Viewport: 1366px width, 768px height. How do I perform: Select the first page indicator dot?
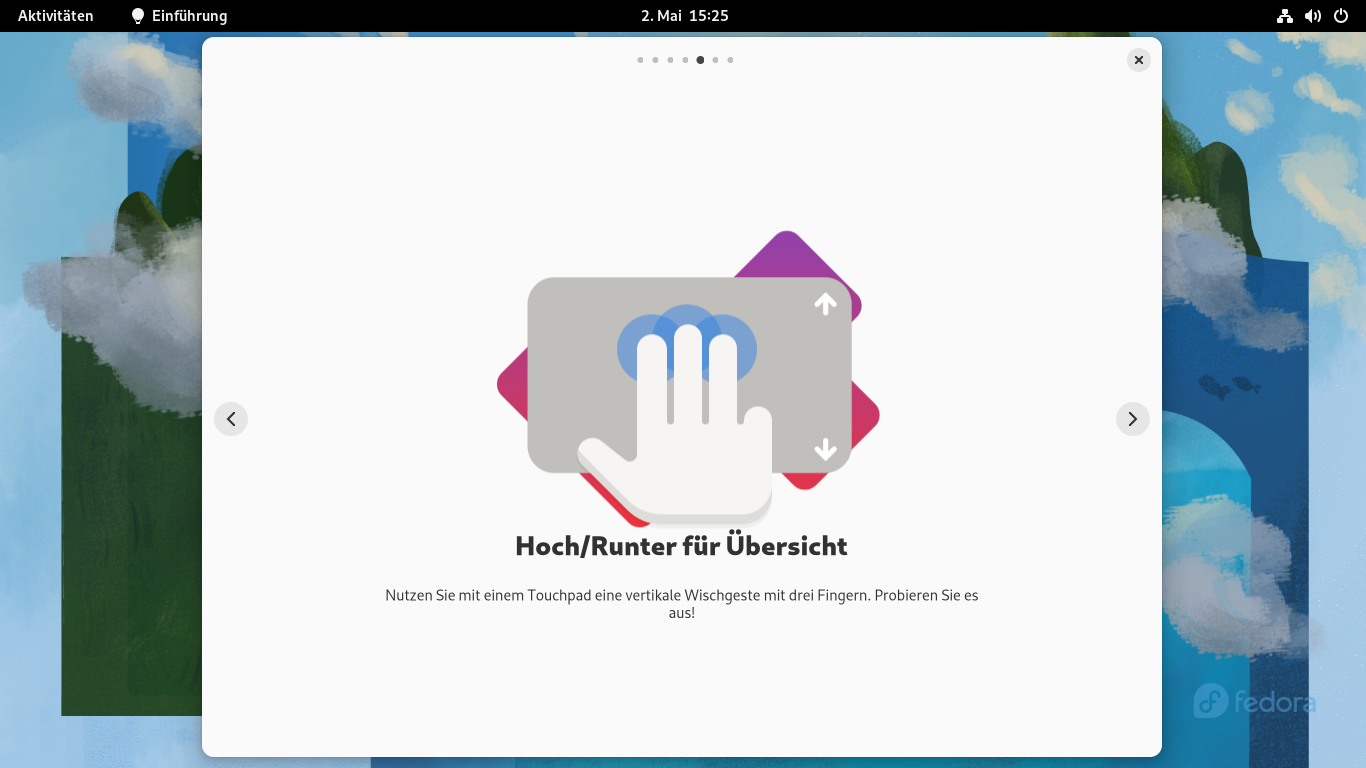640,60
